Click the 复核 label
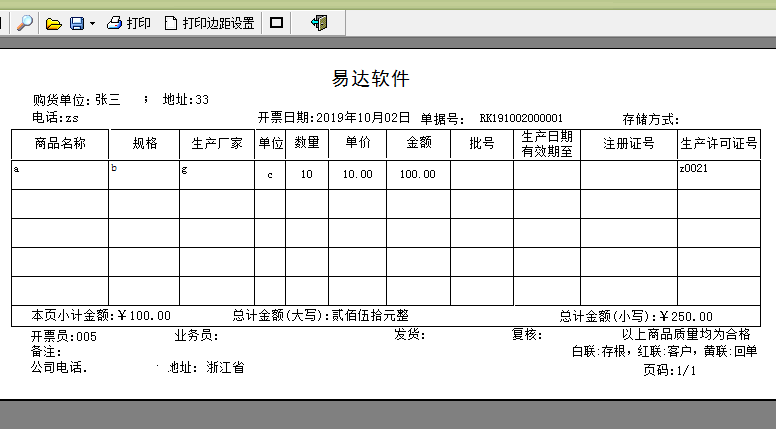 (527, 334)
